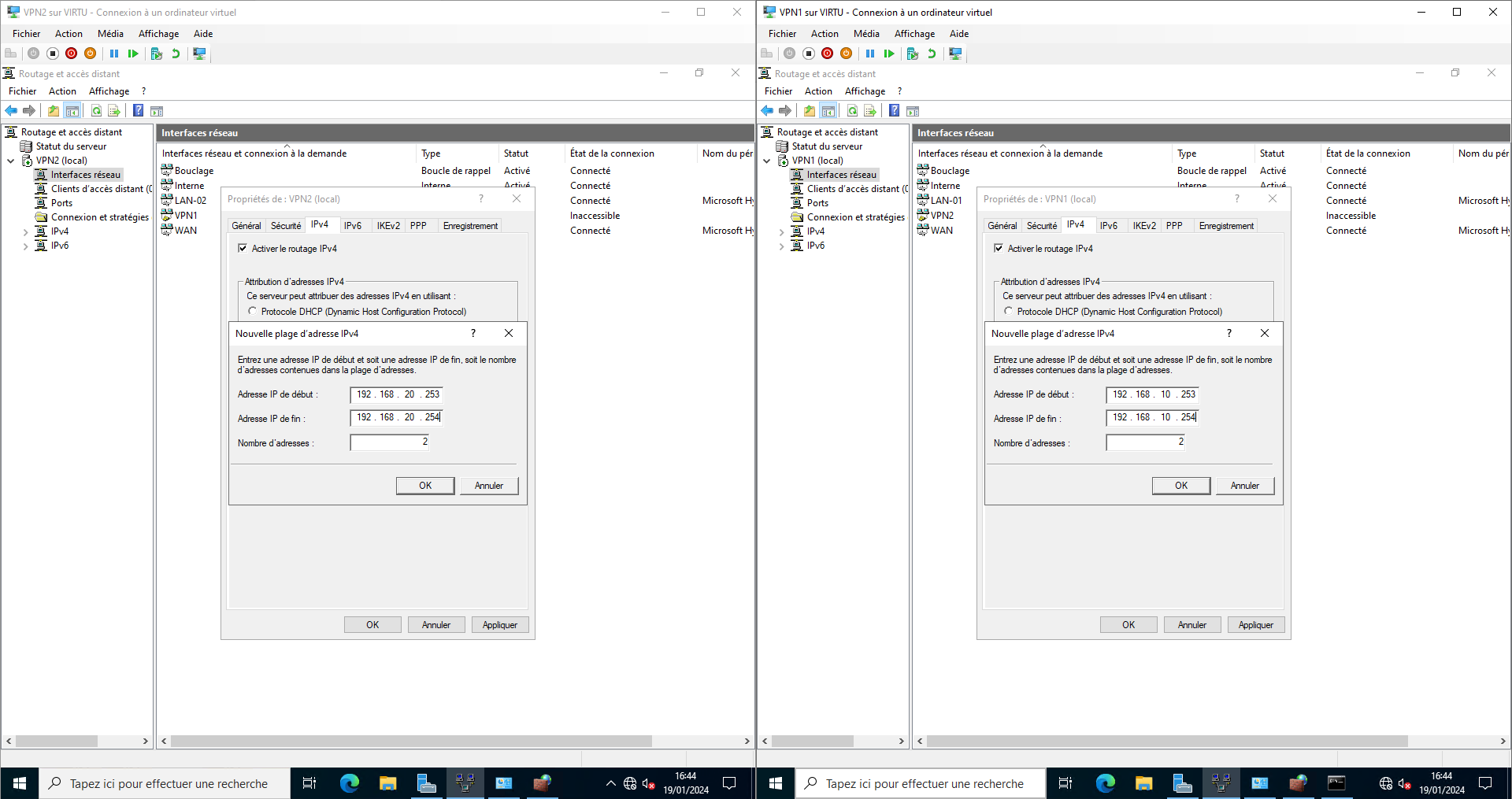Click the export list icon in VPN1 routing console
Viewport: 1512px width, 799px height.
(870, 111)
